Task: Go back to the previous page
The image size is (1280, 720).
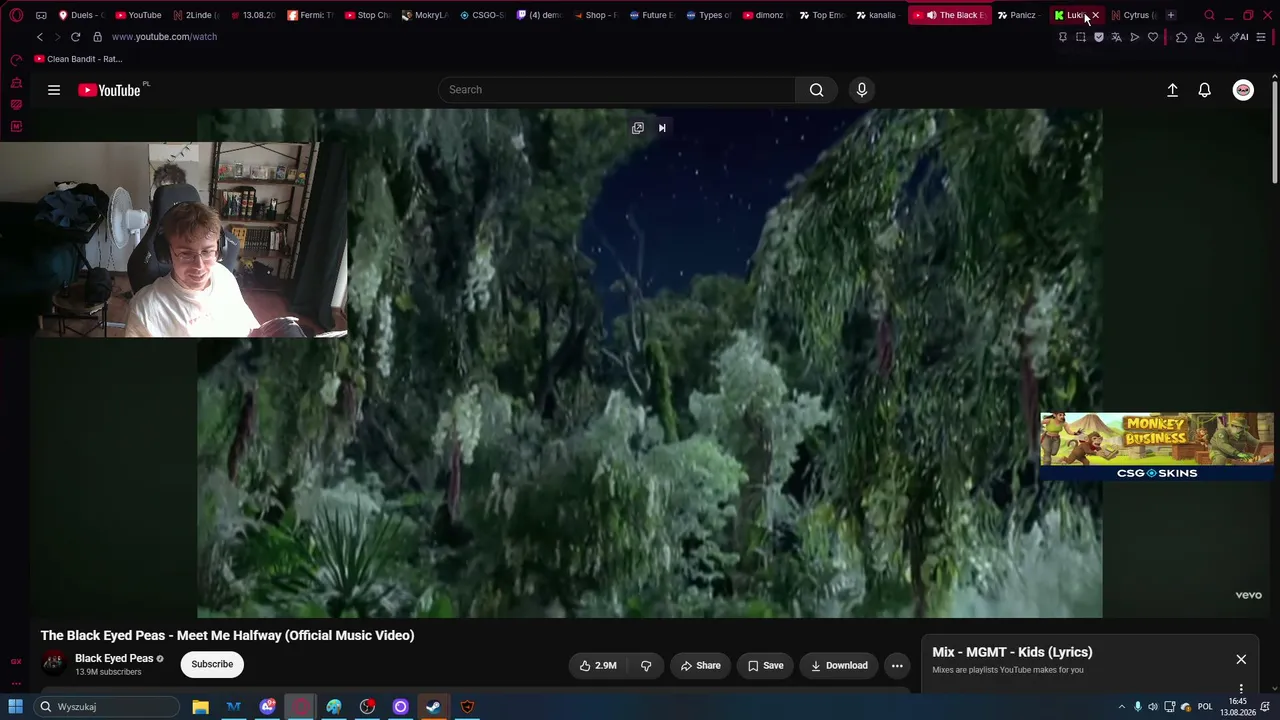Action: [39, 37]
